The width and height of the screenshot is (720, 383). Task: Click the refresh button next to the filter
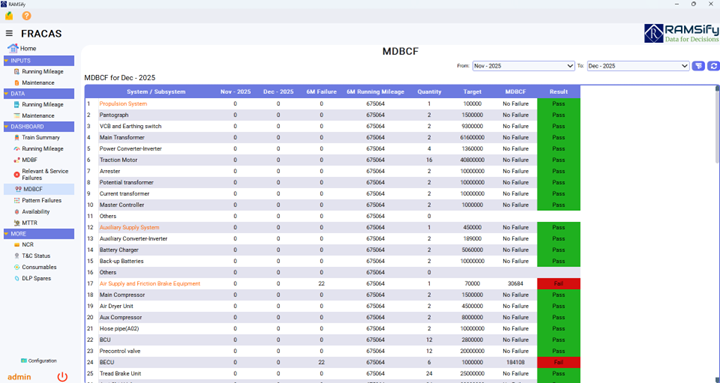pyautogui.click(x=714, y=66)
